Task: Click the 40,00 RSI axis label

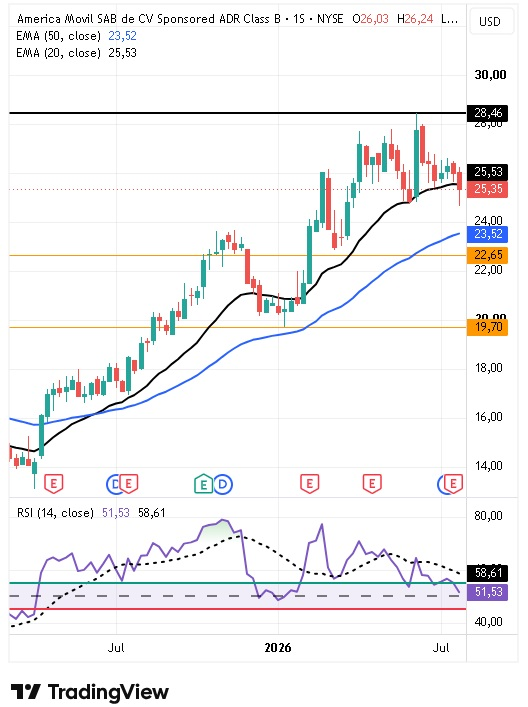Action: 488,622
